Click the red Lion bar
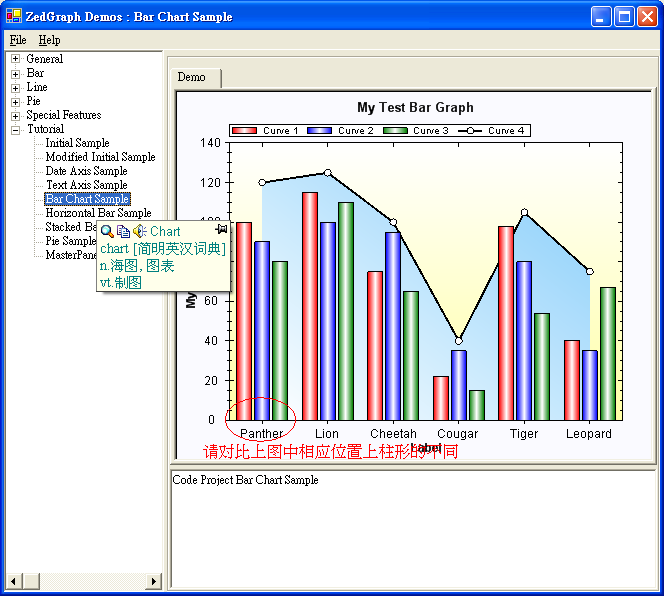The width and height of the screenshot is (664, 596). 310,306
